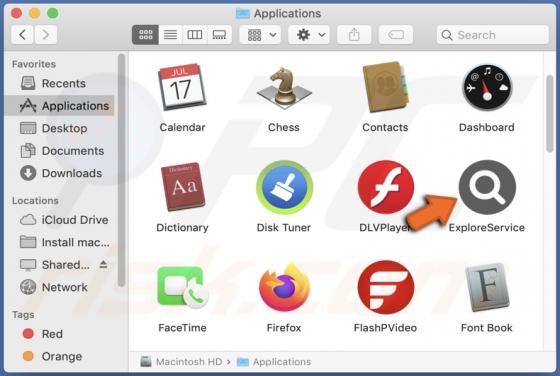Click the Share toolbar button
The image size is (560, 376).
tap(354, 35)
